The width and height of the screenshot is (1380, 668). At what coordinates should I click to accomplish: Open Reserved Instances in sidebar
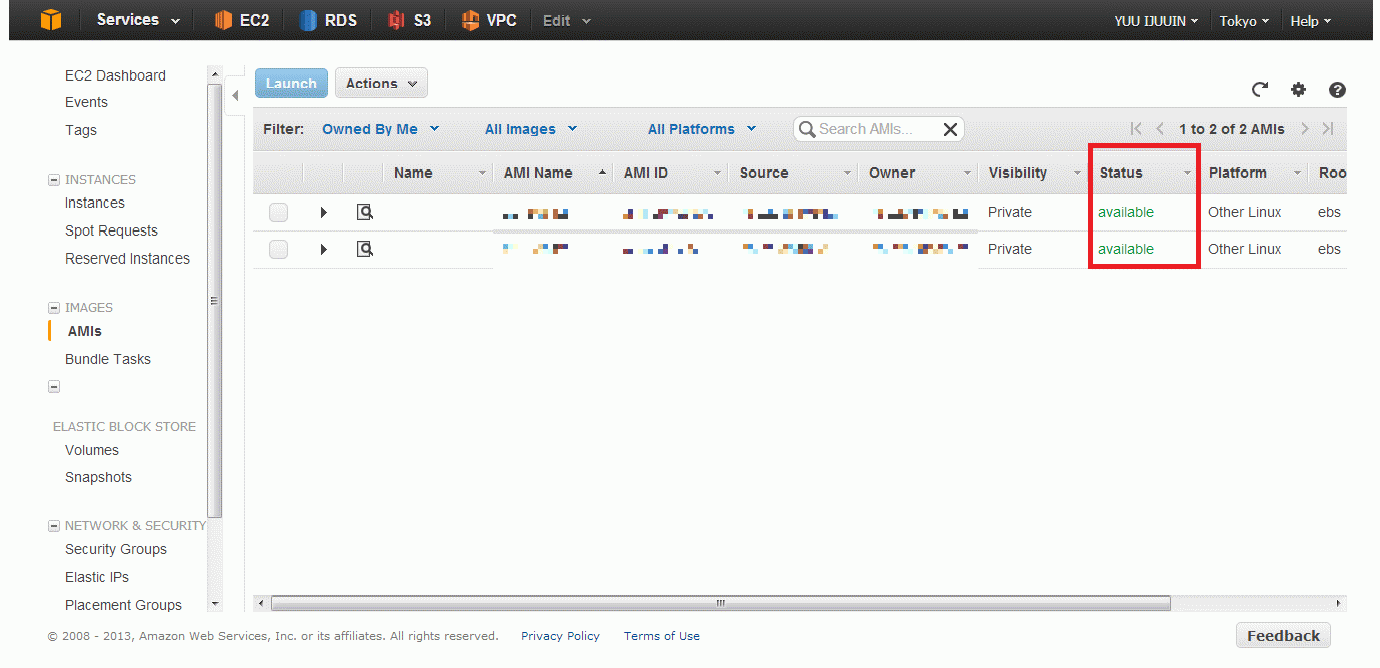(127, 259)
